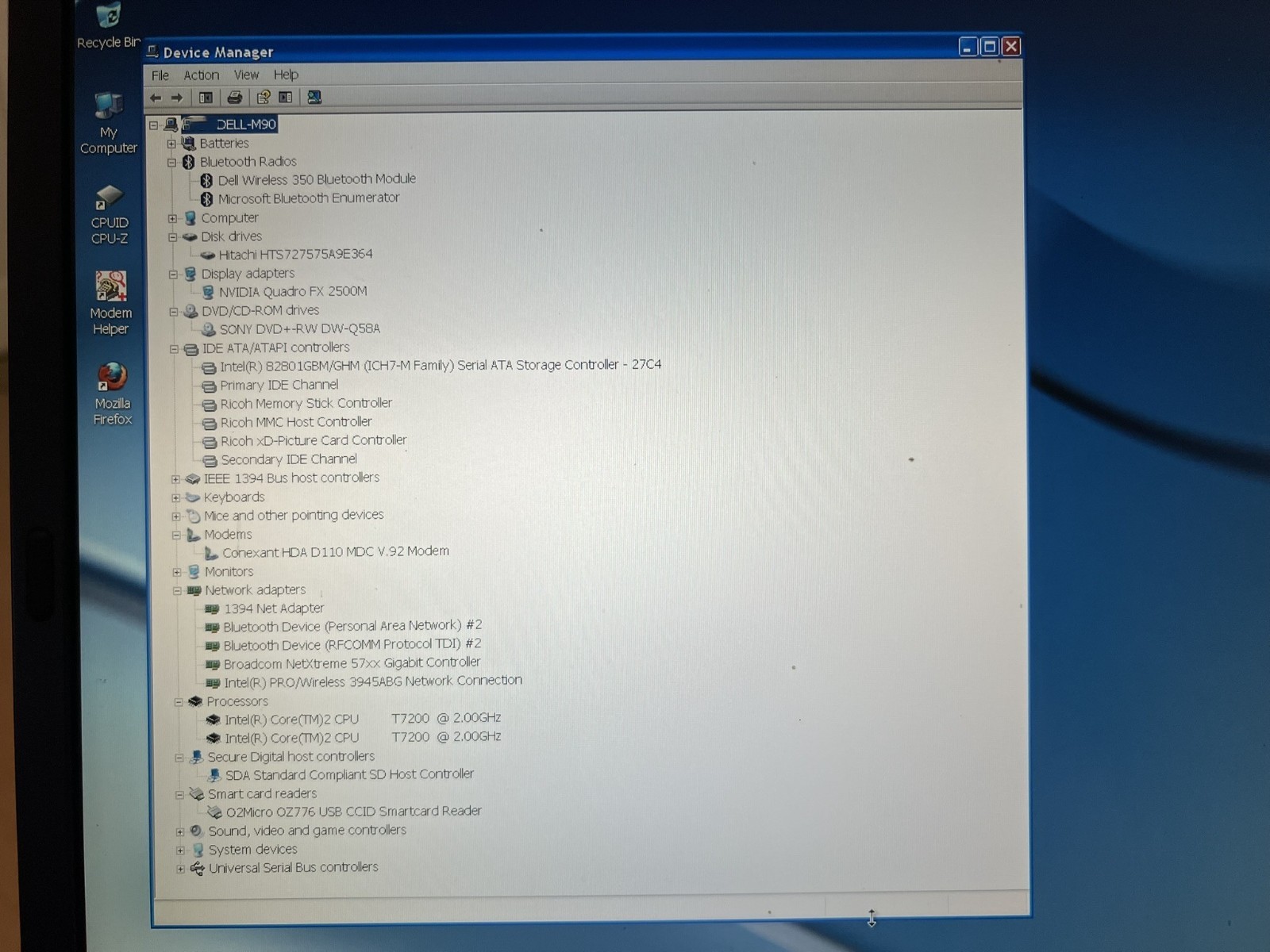This screenshot has width=1270, height=952.
Task: Select Primary IDE Channel
Action: tap(279, 386)
